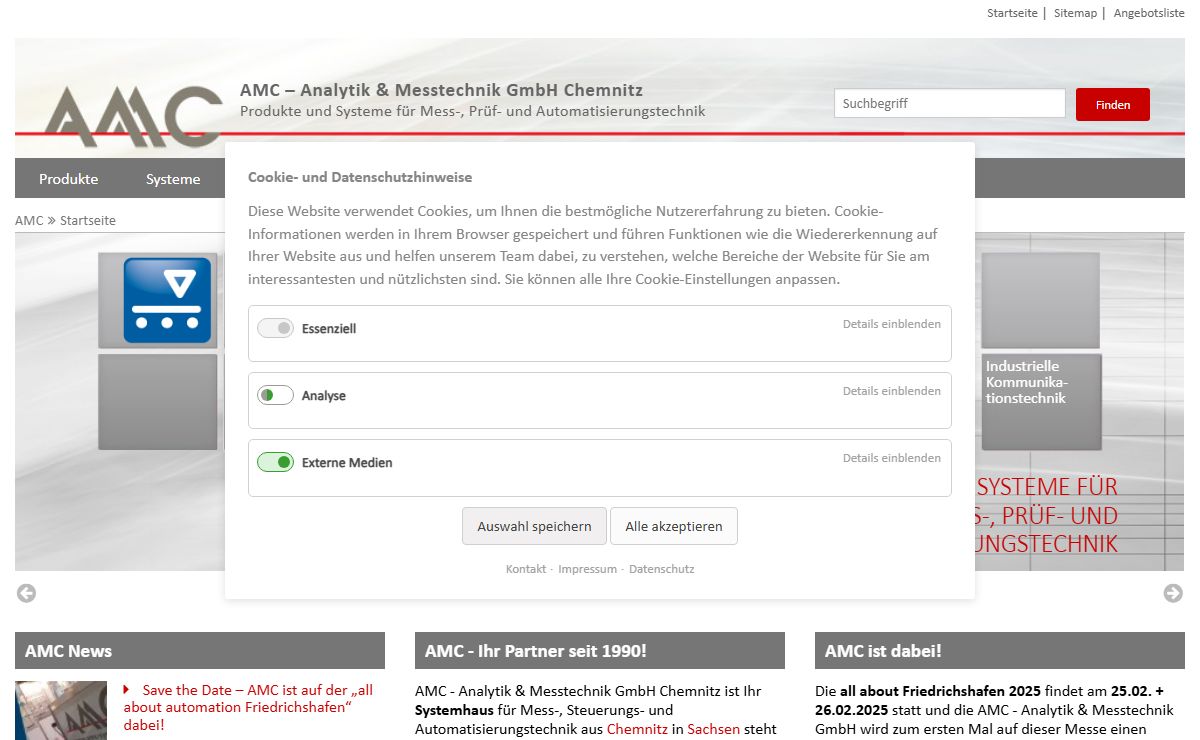The image size is (1200, 740).
Task: Click Startseite in the breadcrumb
Action: (x=88, y=220)
